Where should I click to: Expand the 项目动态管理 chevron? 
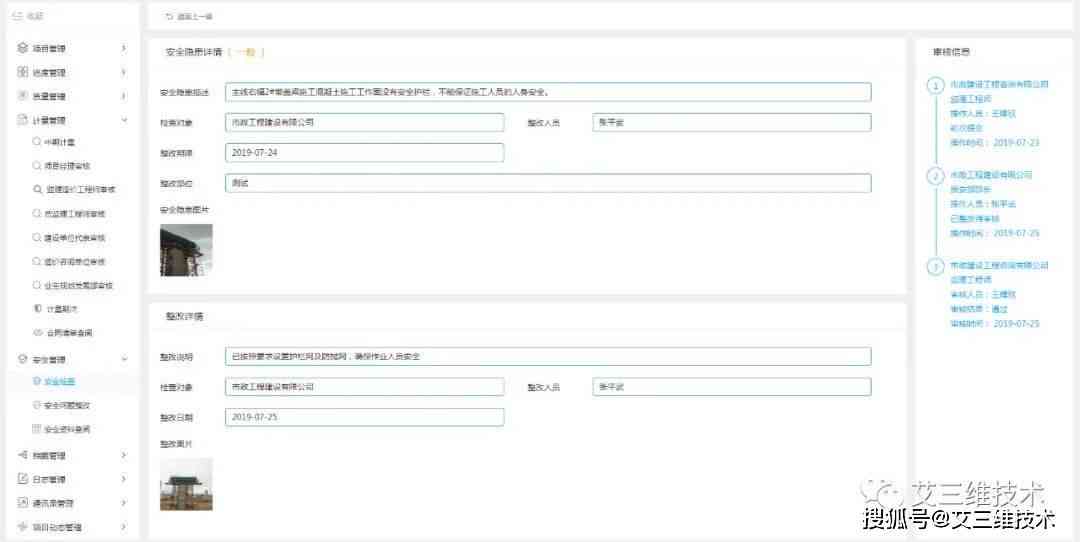coord(124,527)
